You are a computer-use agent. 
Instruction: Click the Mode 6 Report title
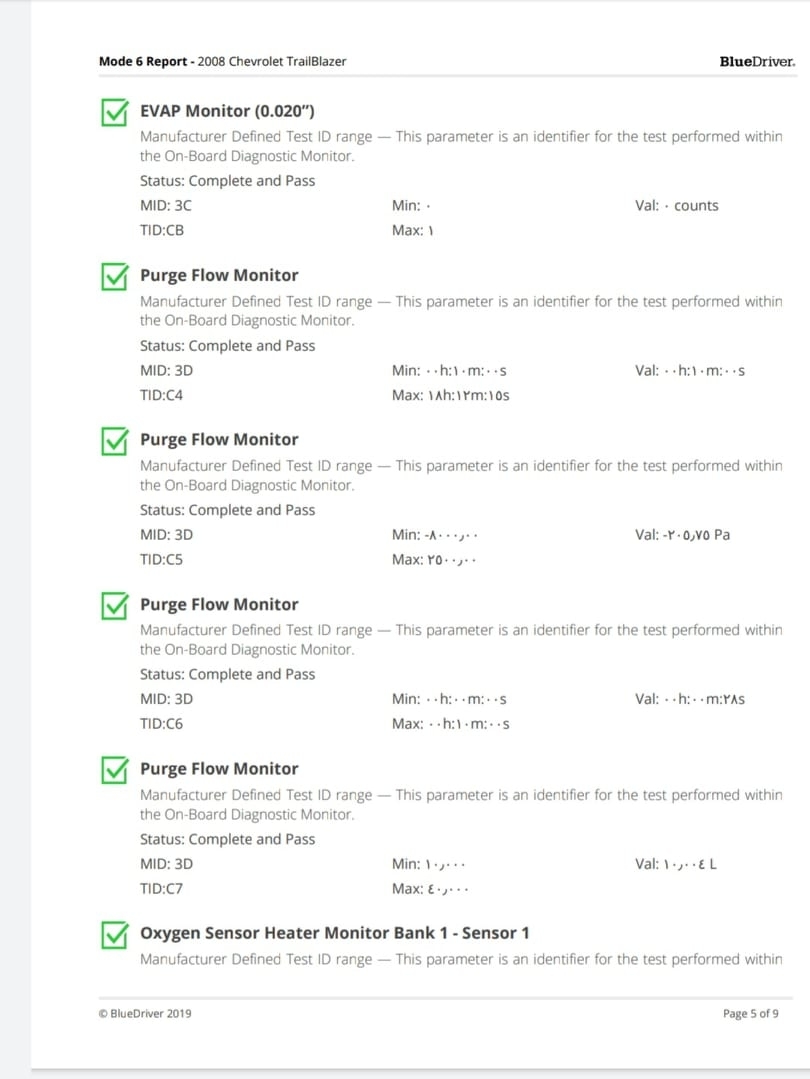coord(142,62)
